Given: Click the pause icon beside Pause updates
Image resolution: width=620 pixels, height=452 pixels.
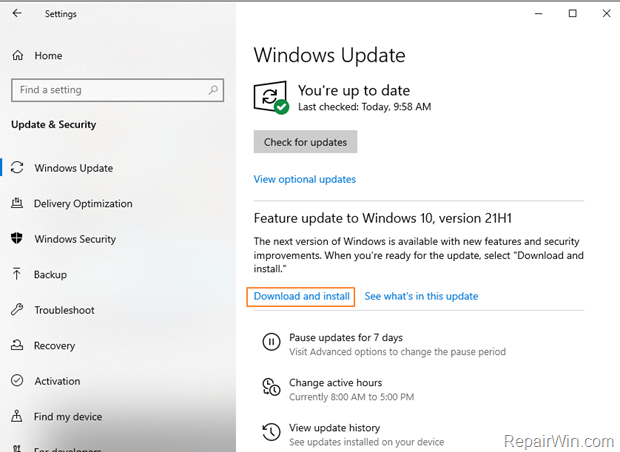Looking at the screenshot, I should pyautogui.click(x=271, y=341).
